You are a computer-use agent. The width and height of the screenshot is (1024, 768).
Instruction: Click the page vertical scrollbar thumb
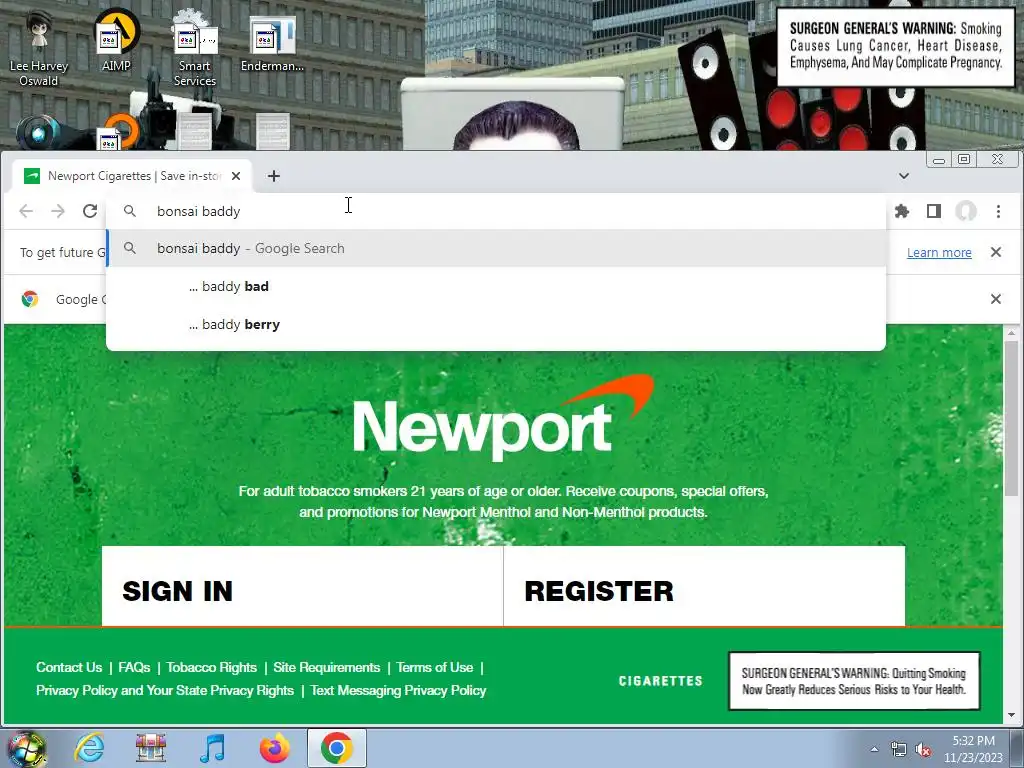[1012, 418]
